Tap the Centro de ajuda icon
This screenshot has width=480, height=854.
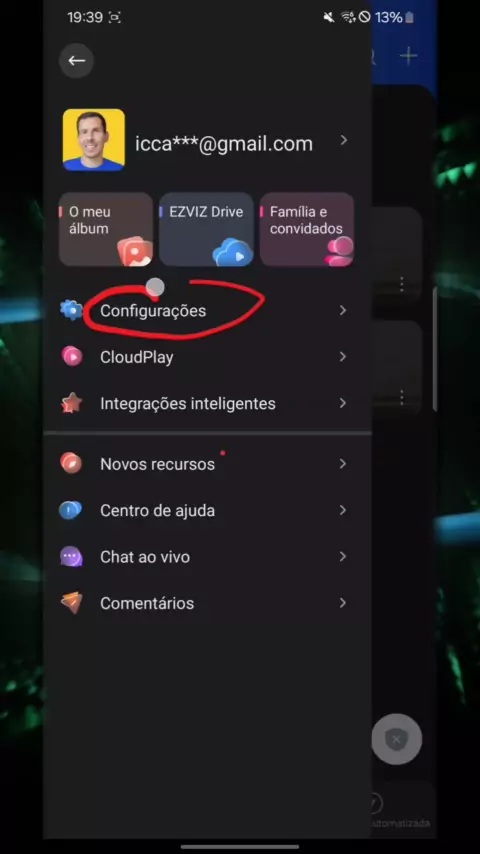coord(71,510)
